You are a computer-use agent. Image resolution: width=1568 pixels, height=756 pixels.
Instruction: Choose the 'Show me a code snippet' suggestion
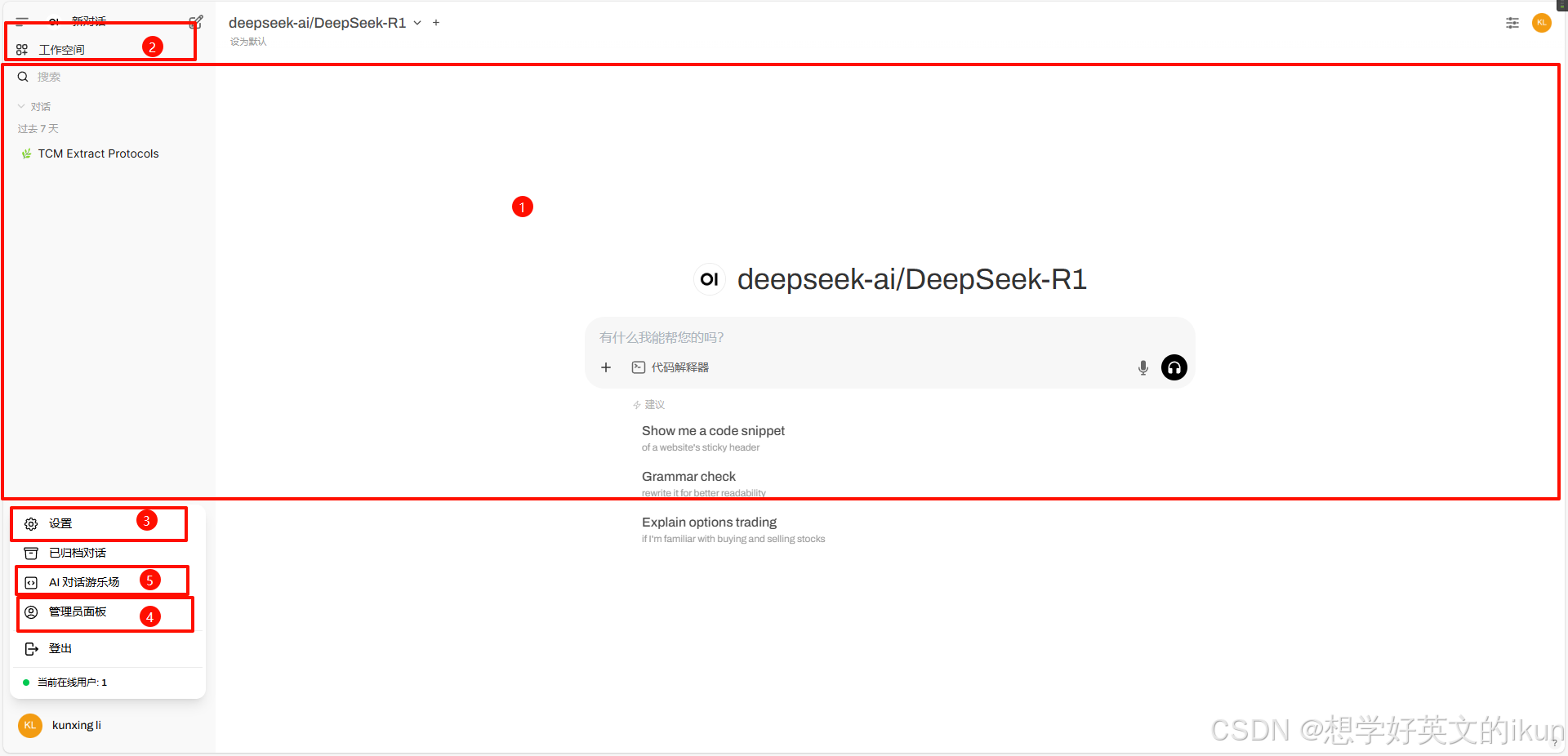(x=714, y=438)
